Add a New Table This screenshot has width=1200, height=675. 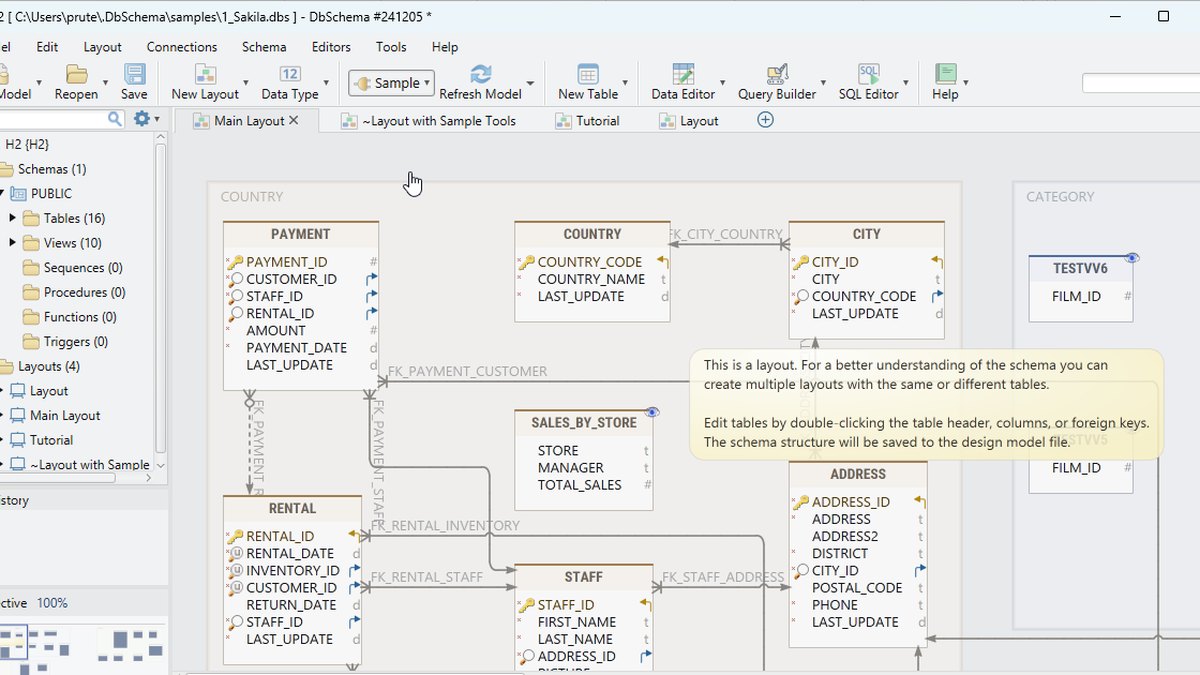coord(588,82)
